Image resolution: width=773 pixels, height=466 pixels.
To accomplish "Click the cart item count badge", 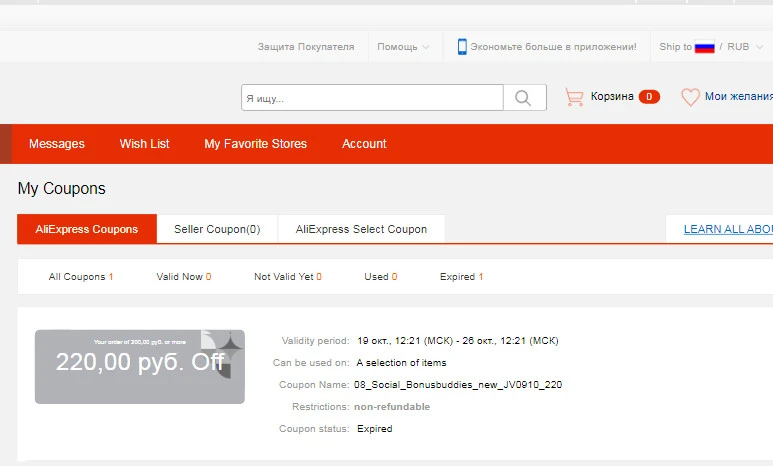I will (x=649, y=97).
